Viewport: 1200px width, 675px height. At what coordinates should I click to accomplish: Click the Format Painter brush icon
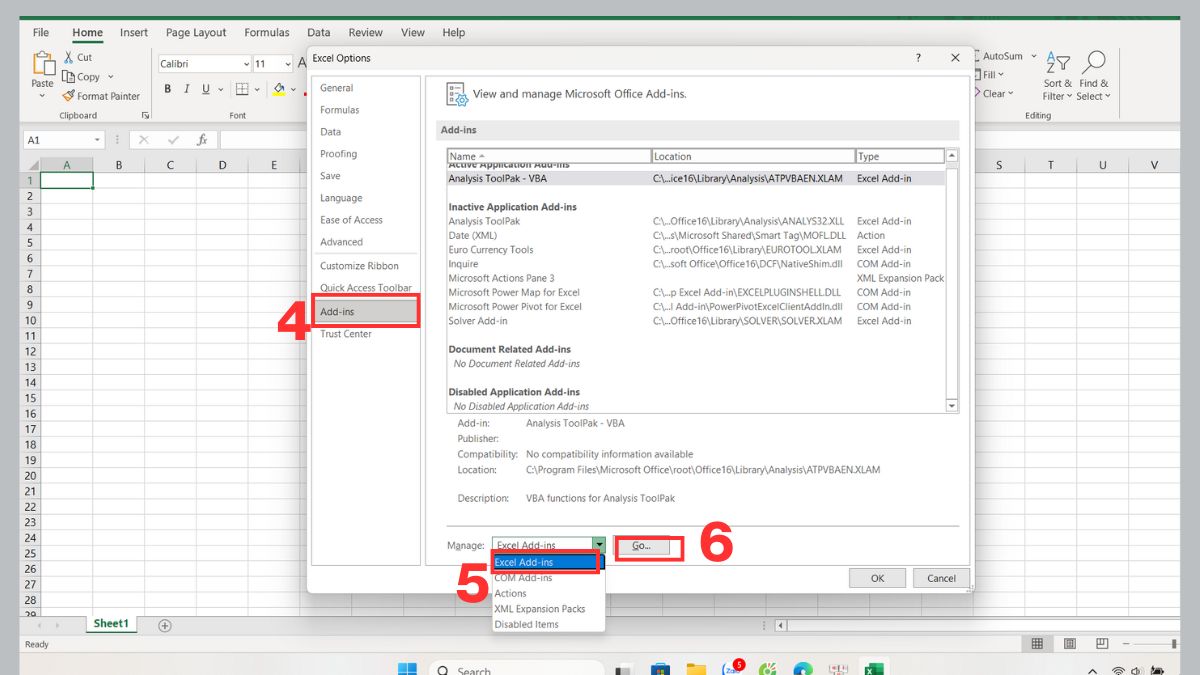69,96
